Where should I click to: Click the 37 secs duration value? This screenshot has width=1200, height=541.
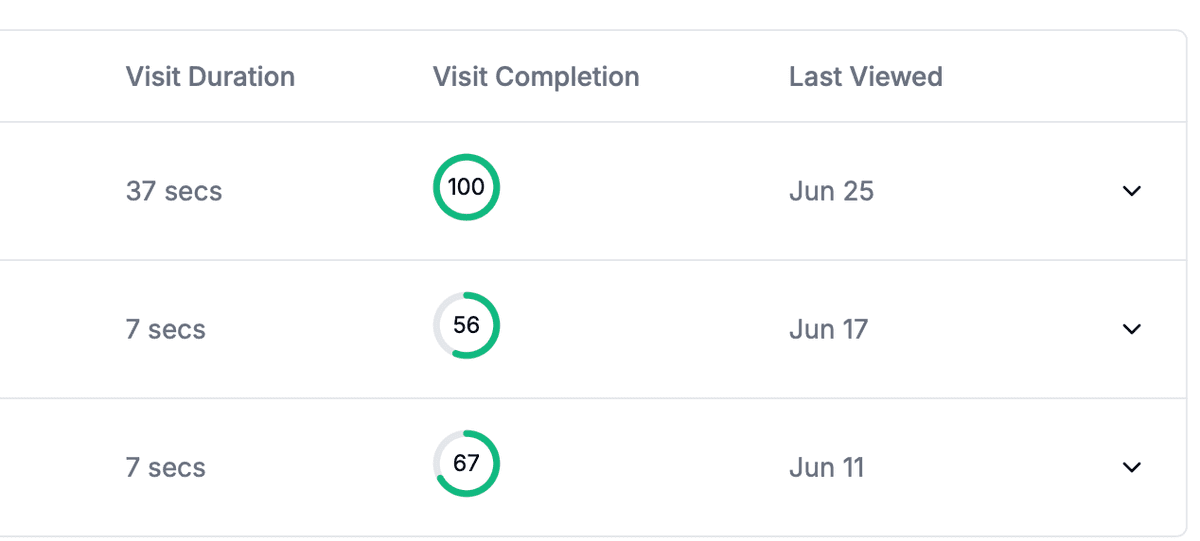(x=174, y=191)
